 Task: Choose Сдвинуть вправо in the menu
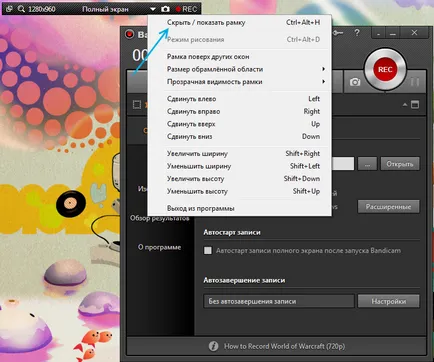(x=240, y=111)
